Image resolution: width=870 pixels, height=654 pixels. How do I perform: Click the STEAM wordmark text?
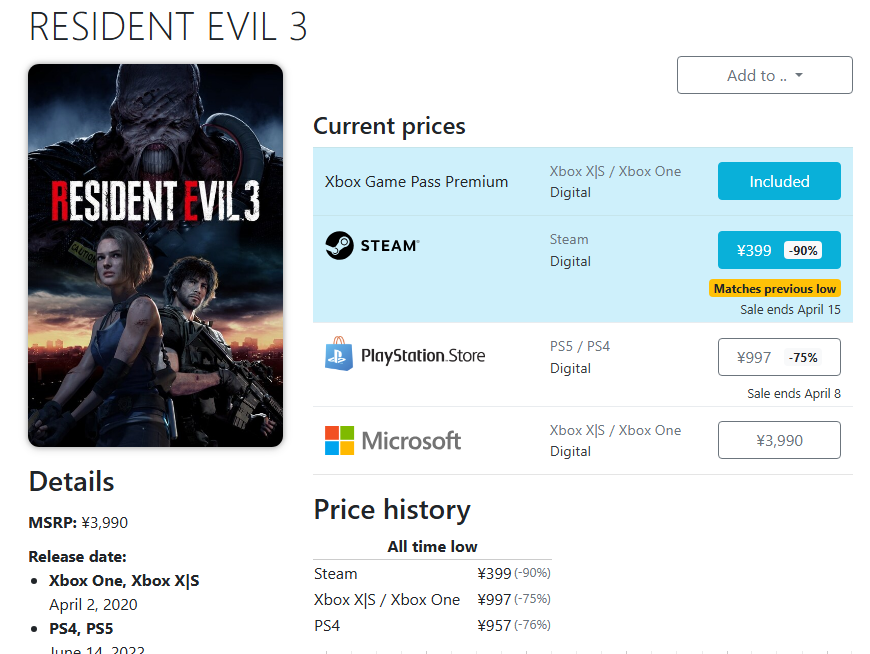coord(390,246)
